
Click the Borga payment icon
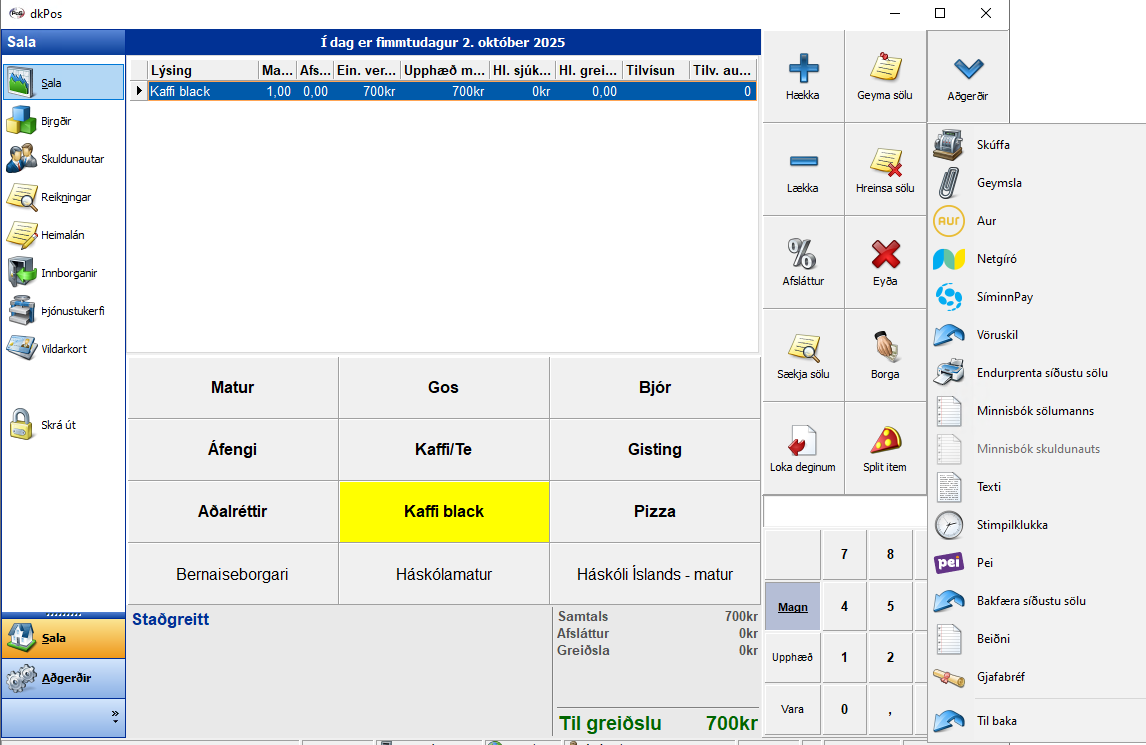[885, 347]
